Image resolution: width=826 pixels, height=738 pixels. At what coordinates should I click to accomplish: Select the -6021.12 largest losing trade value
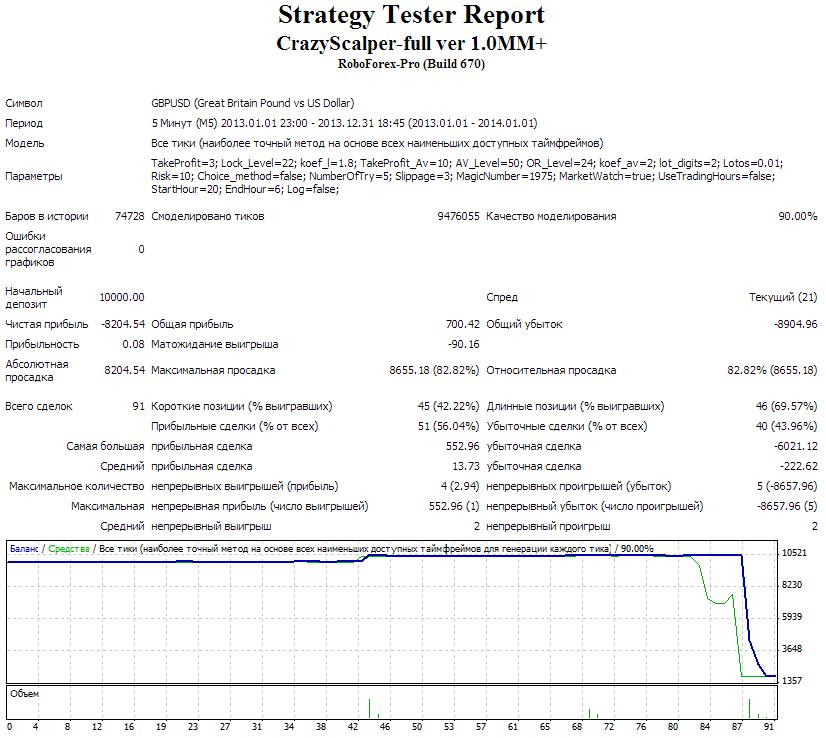[x=795, y=446]
